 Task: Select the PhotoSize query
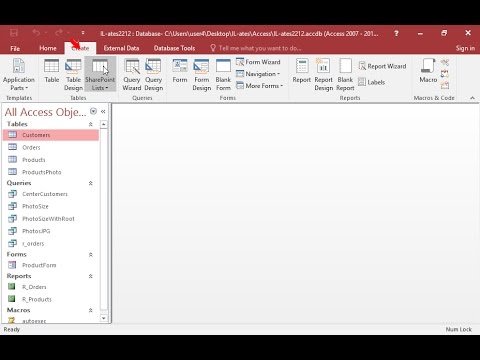[x=51, y=206]
